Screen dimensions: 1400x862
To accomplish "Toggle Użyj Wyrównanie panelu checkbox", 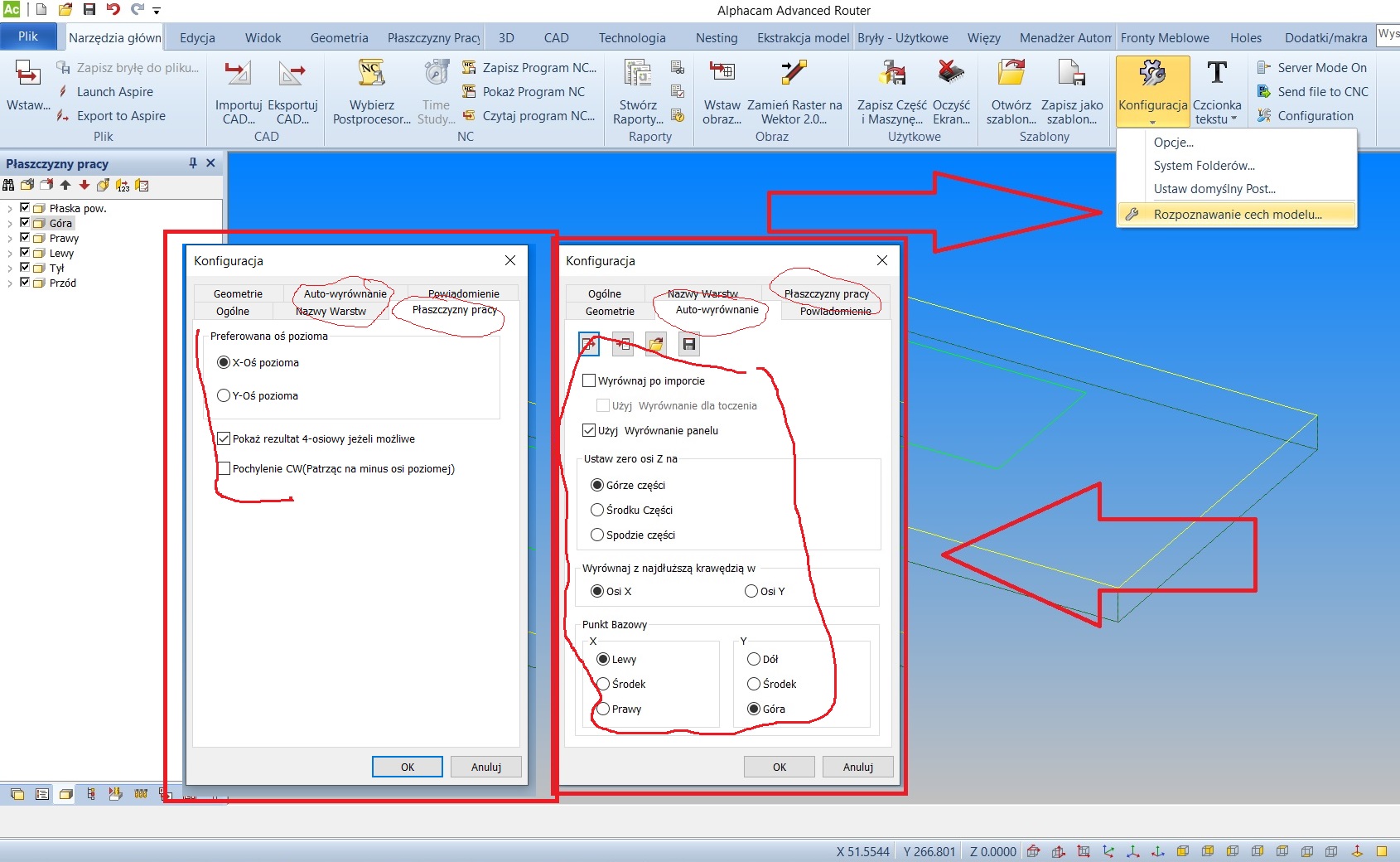I will click(589, 430).
